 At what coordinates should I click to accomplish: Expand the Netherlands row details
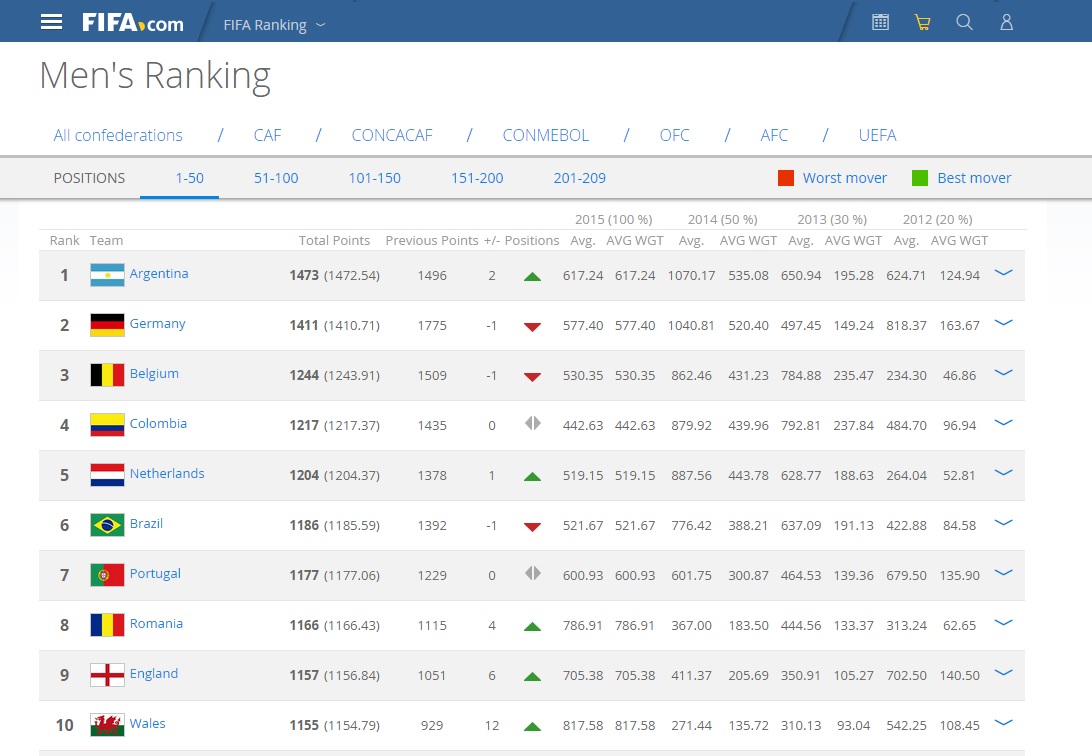click(1004, 473)
